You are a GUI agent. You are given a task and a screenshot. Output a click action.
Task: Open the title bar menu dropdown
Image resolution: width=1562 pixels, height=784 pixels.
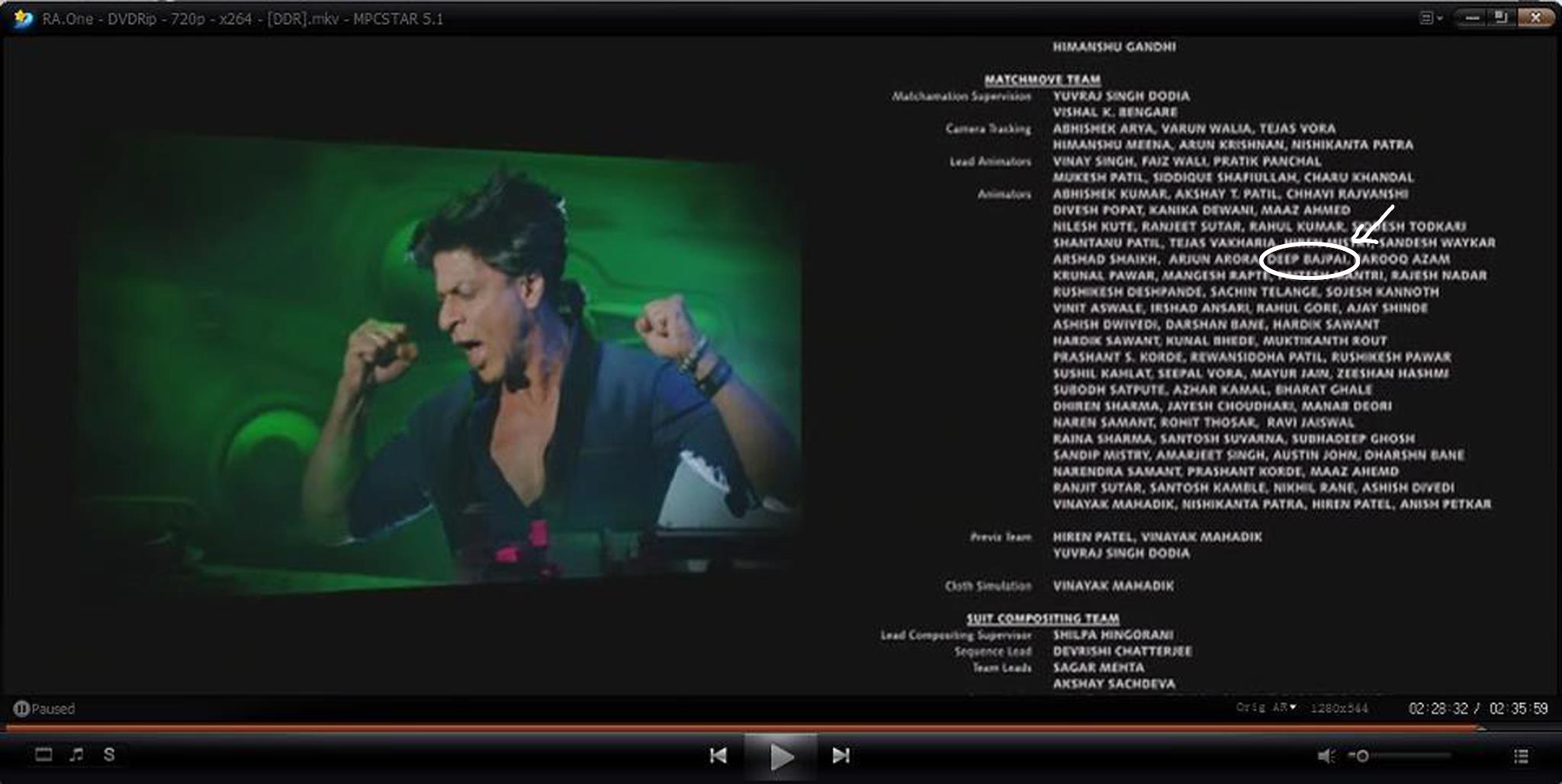click(1430, 18)
